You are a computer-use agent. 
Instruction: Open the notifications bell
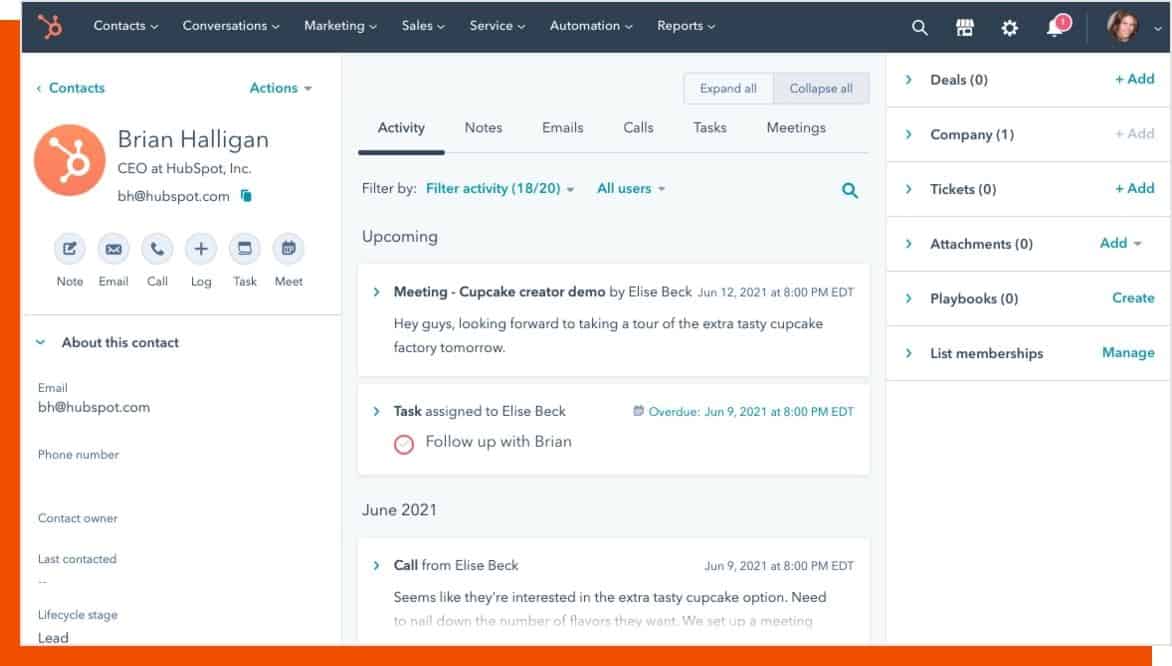point(1055,28)
